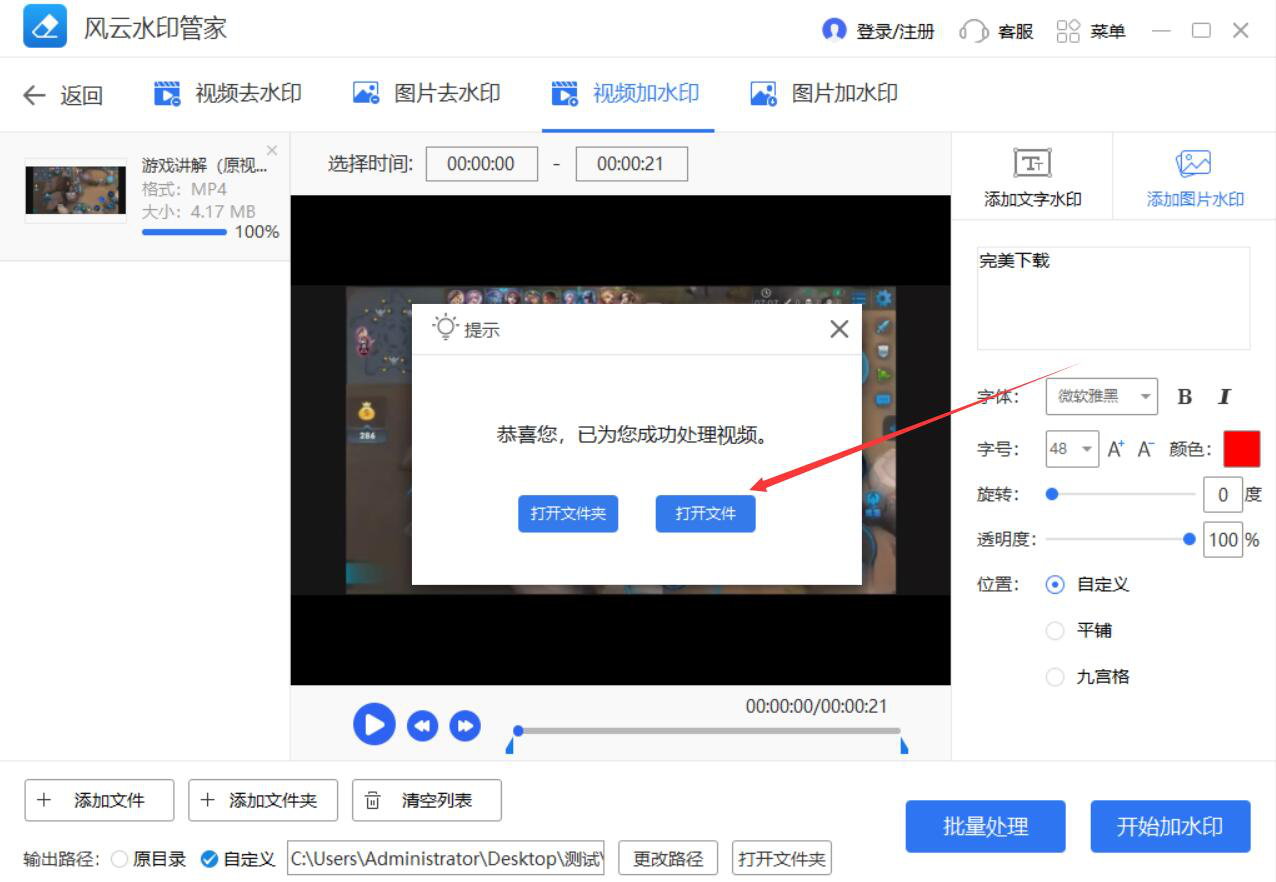Click the 批量处理 button
1276x882 pixels.
coord(986,827)
